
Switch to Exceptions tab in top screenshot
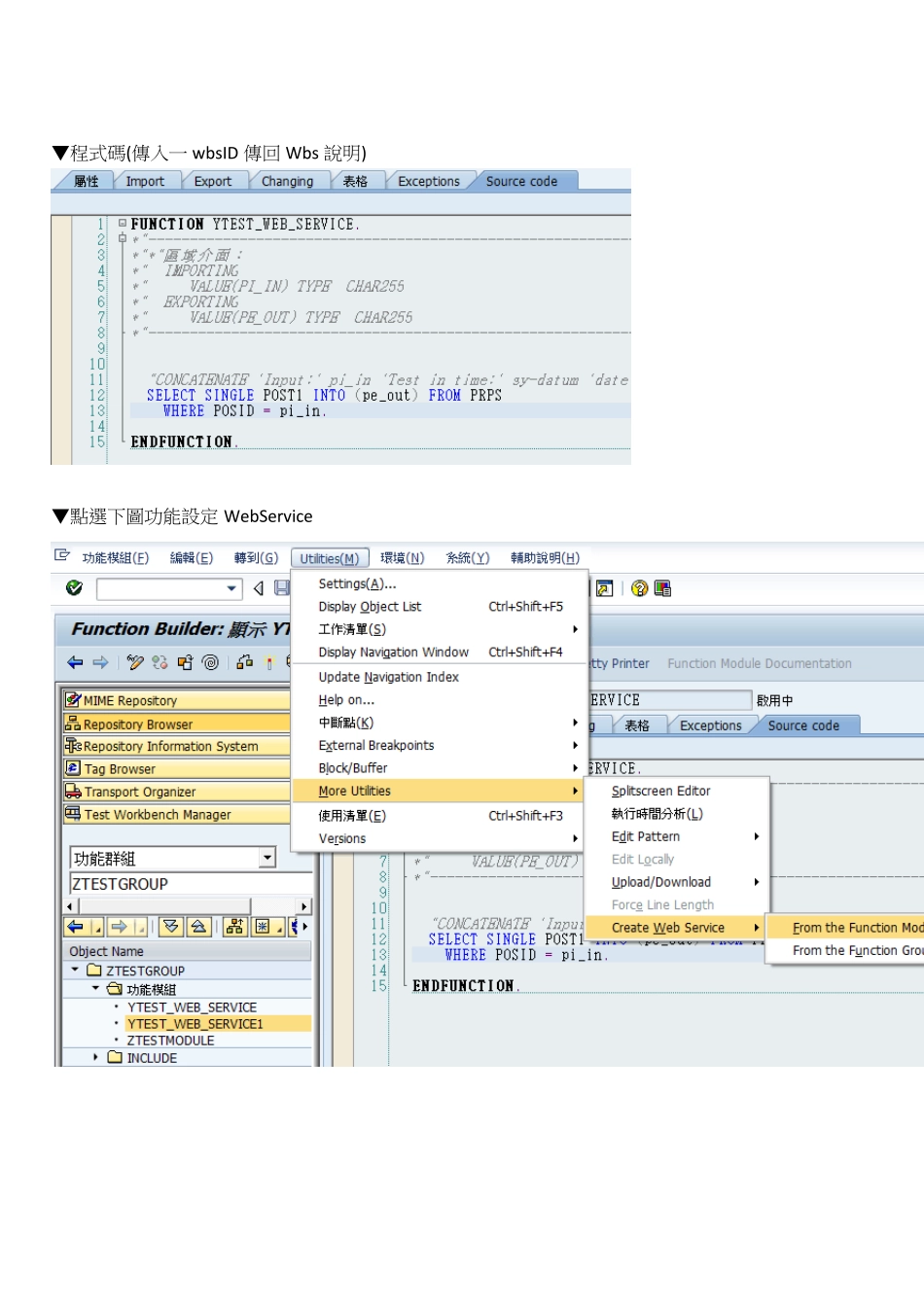pos(429,181)
